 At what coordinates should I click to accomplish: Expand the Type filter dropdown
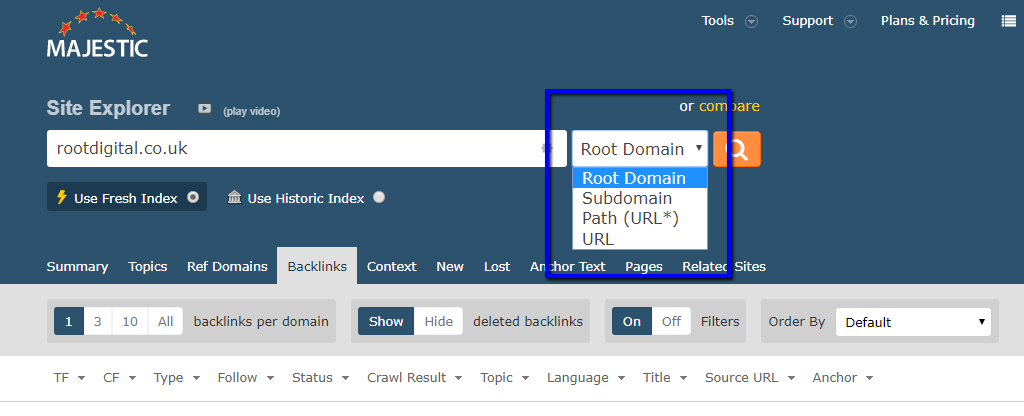coord(177,377)
